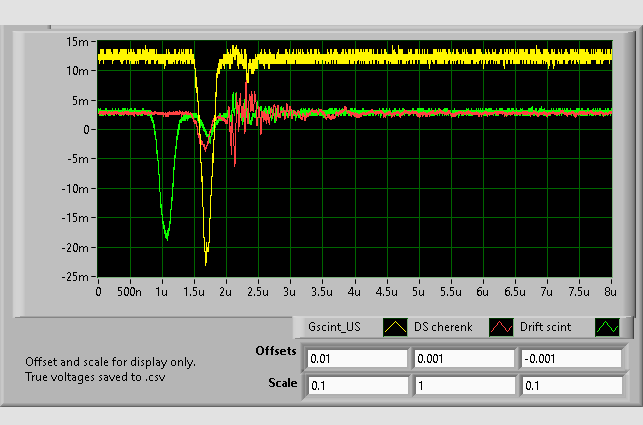The height and width of the screenshot is (425, 643).
Task: Click the green Drift scint plot legend icon
Action: pos(607,327)
